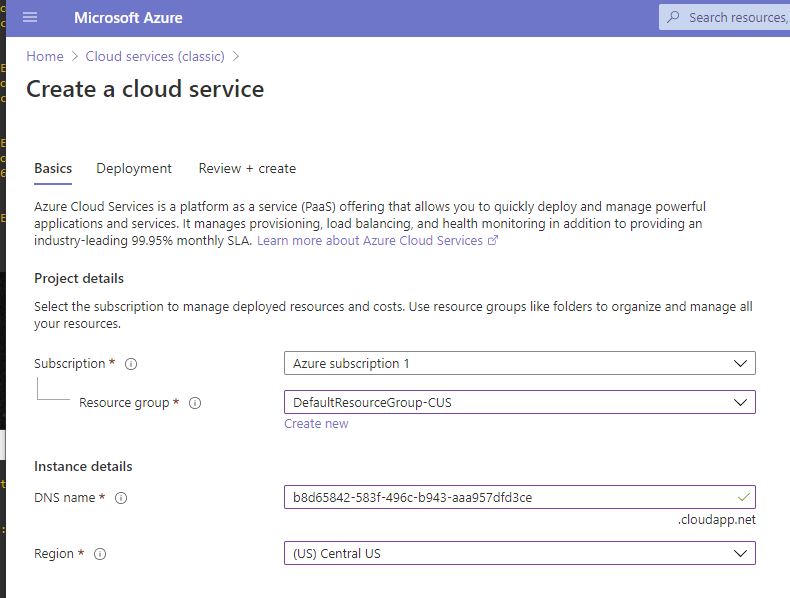790x598 pixels.
Task: Click the green DNS validation checkmark
Action: [741, 497]
